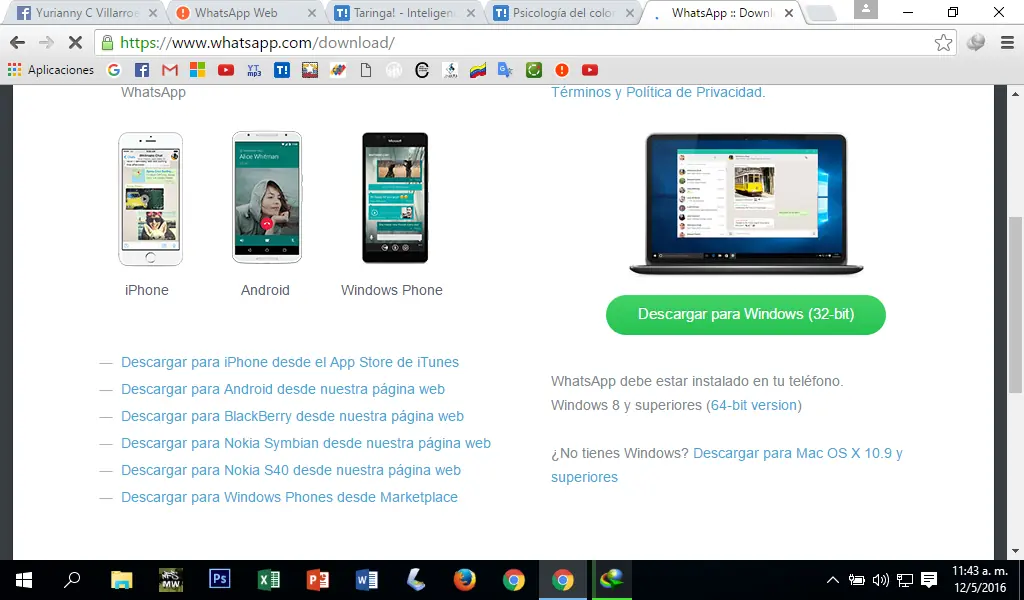Open the YouTube bookmark at the bookmarks bar end
The height and width of the screenshot is (600, 1024).
590,70
